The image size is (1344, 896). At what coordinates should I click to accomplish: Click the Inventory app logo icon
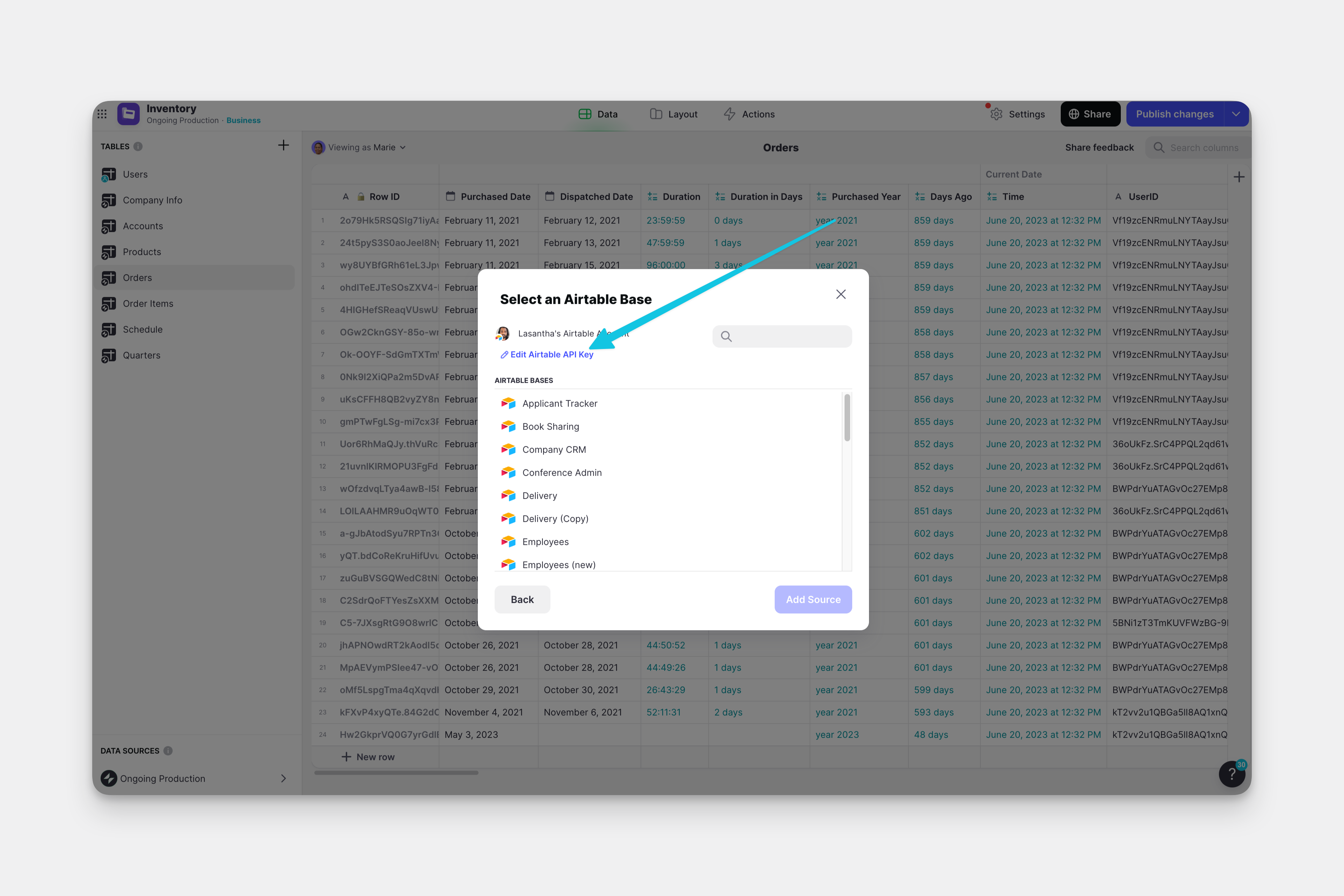click(x=129, y=114)
